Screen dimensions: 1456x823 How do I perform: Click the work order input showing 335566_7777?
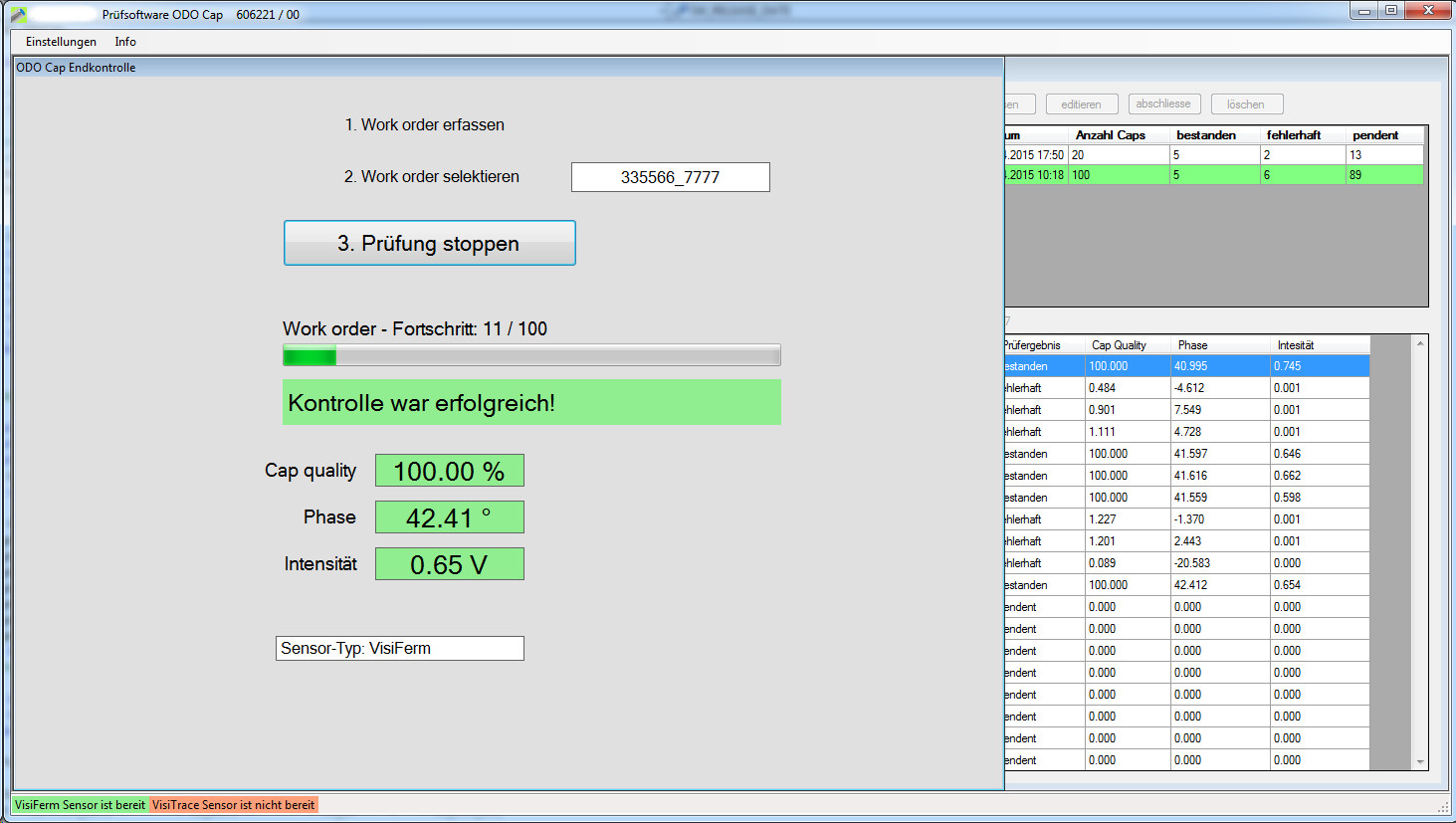[x=670, y=177]
